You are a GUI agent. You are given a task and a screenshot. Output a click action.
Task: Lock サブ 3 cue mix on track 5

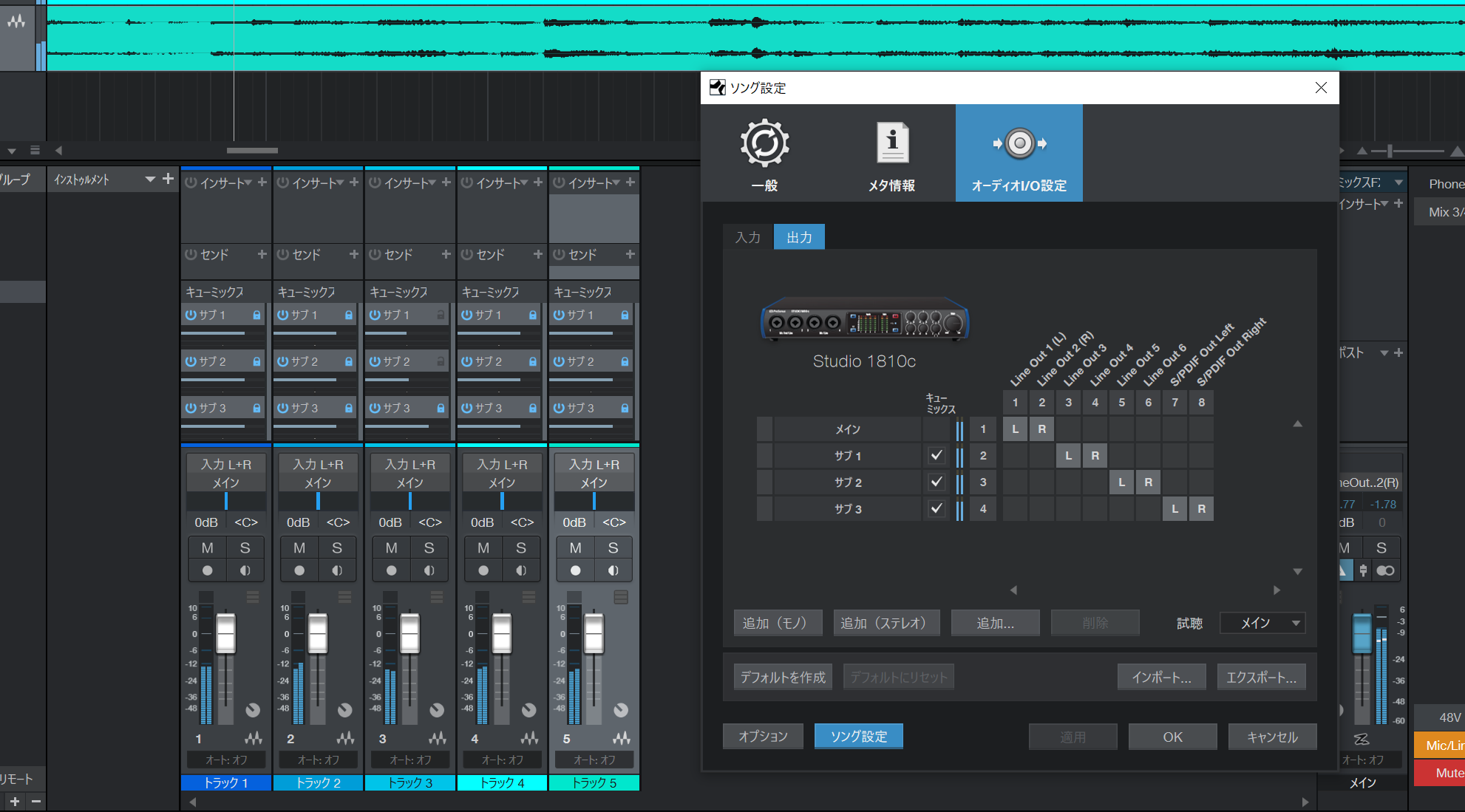pyautogui.click(x=625, y=408)
